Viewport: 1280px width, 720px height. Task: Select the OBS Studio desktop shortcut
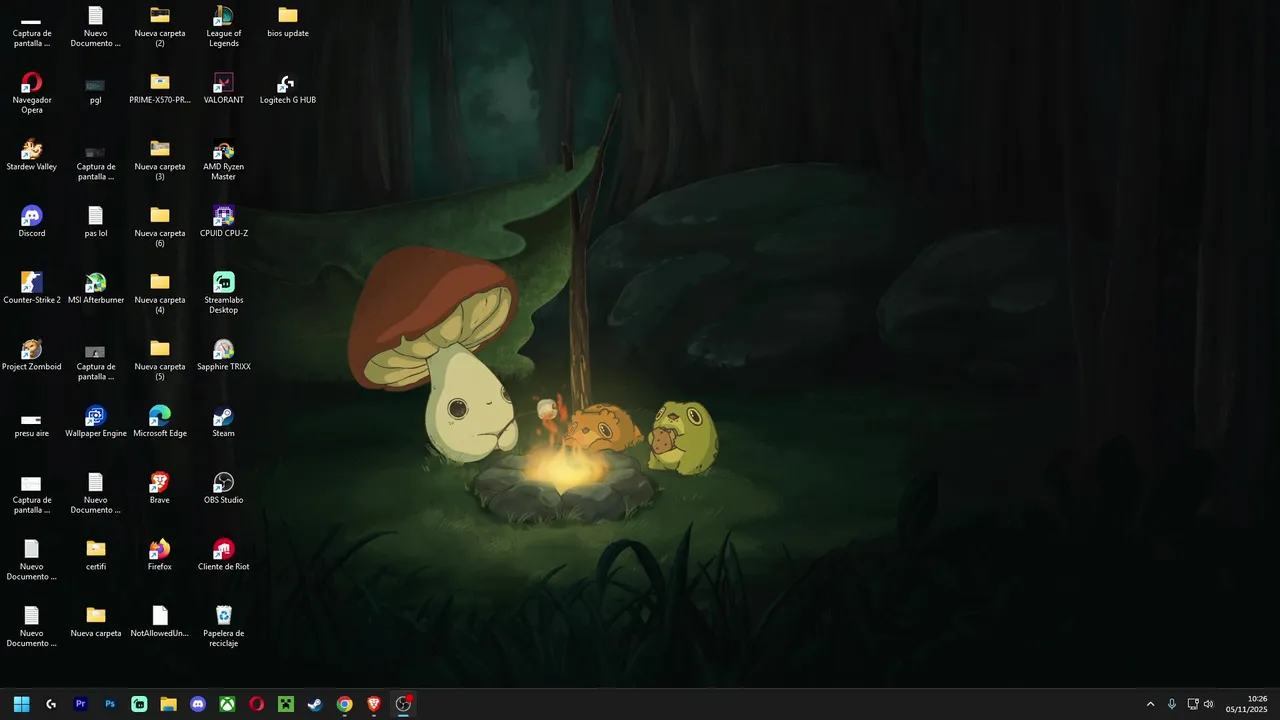[224, 488]
